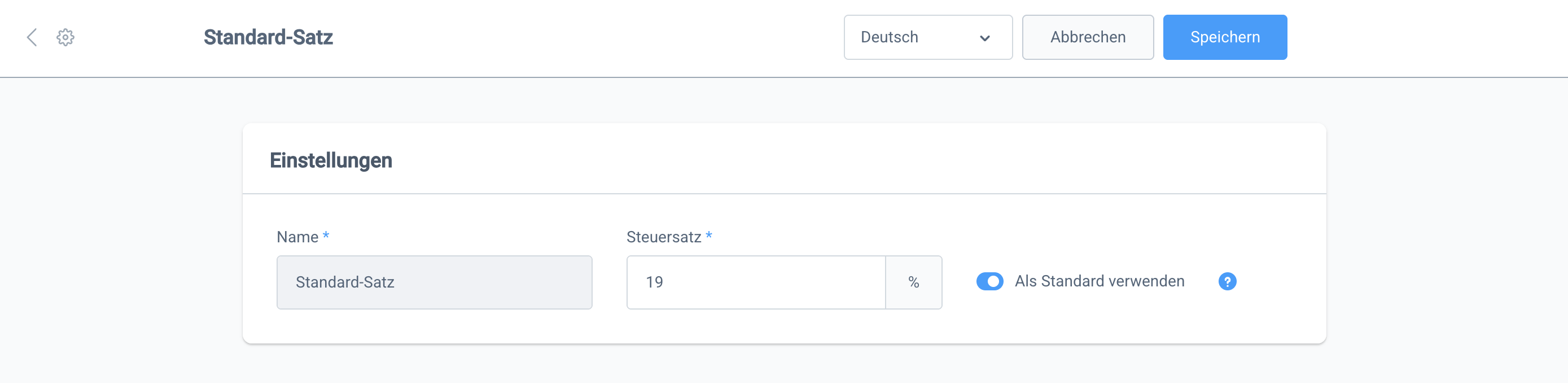Image resolution: width=1568 pixels, height=383 pixels.
Task: Disable the Als Standard verwenden switch
Action: [x=989, y=281]
